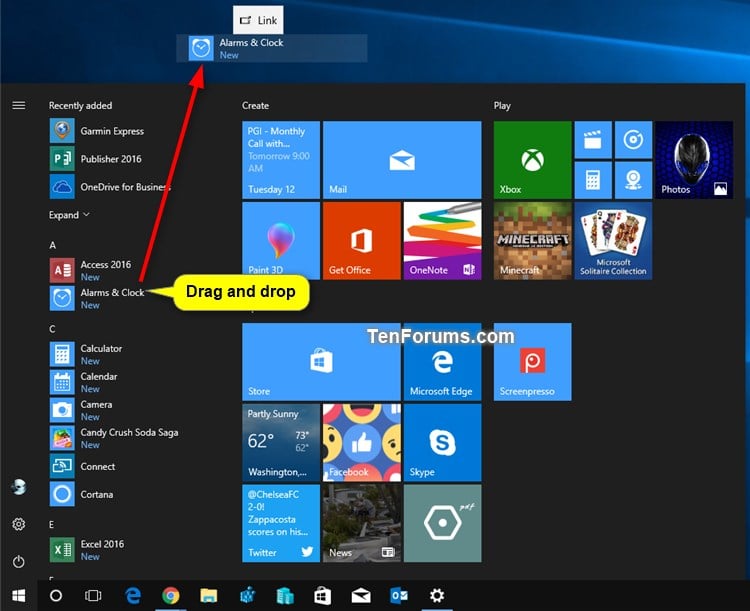Click the Recently added heading
The width and height of the screenshot is (750, 611).
click(x=80, y=105)
